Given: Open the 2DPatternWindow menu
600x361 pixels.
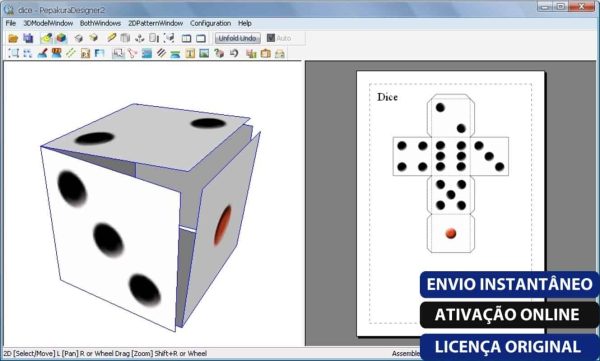Looking at the screenshot, I should pyautogui.click(x=155, y=23).
